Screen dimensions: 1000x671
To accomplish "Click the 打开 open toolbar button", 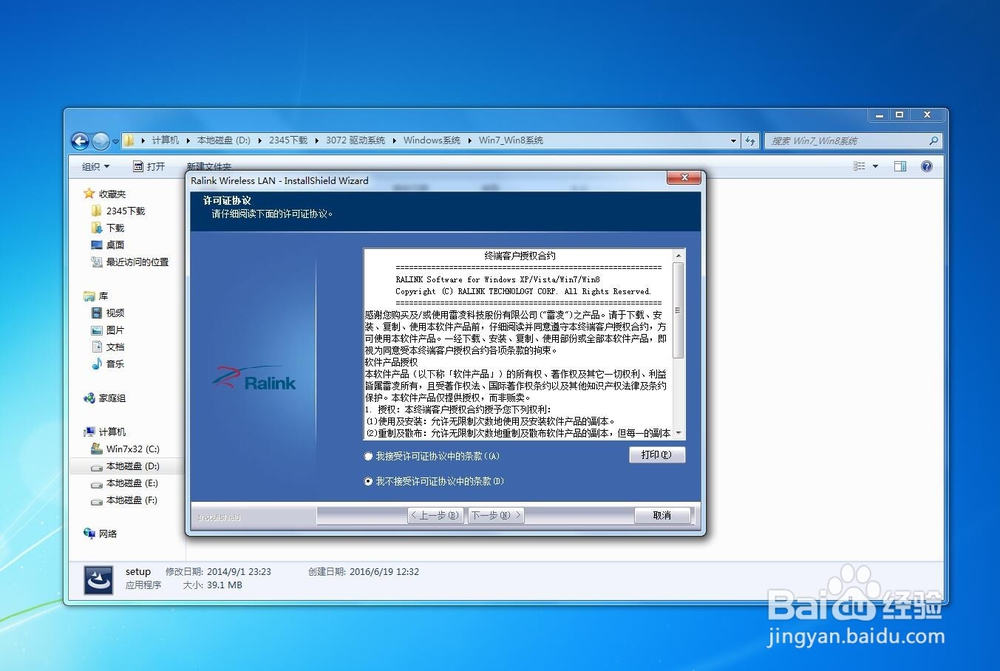I will tap(149, 166).
